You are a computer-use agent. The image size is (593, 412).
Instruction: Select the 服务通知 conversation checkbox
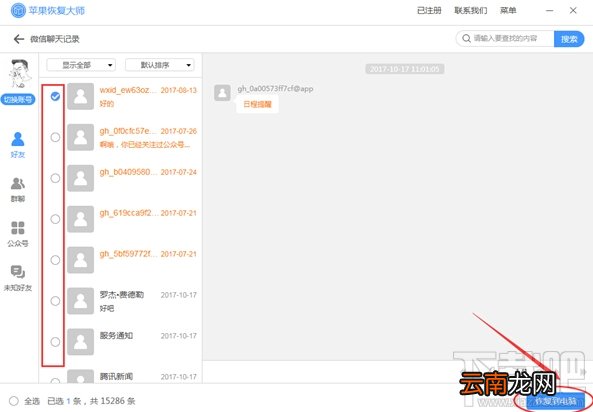coord(55,342)
